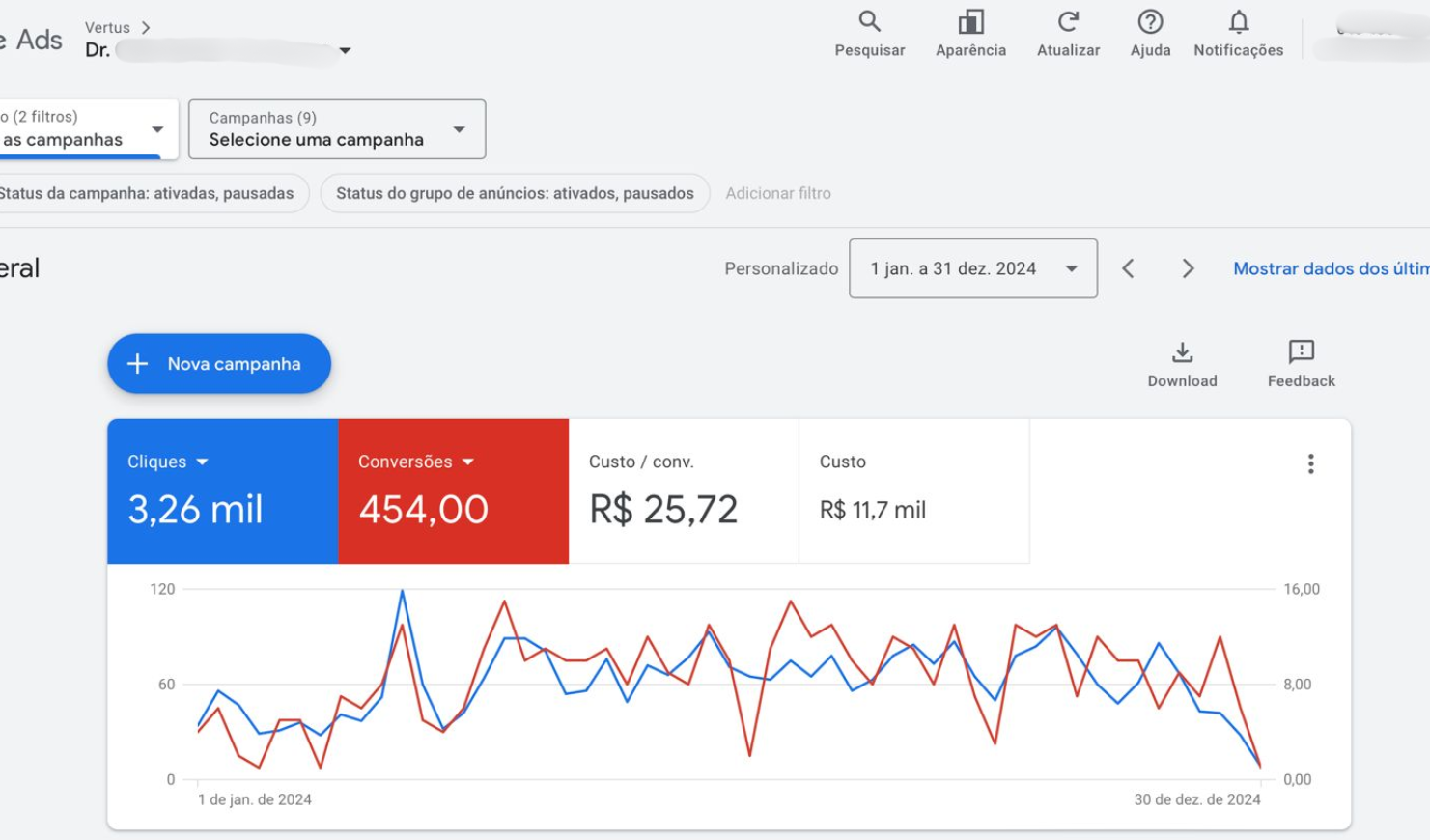This screenshot has height=840, width=1430.
Task: Expand the account name dropdown arrow
Action: coord(345,51)
